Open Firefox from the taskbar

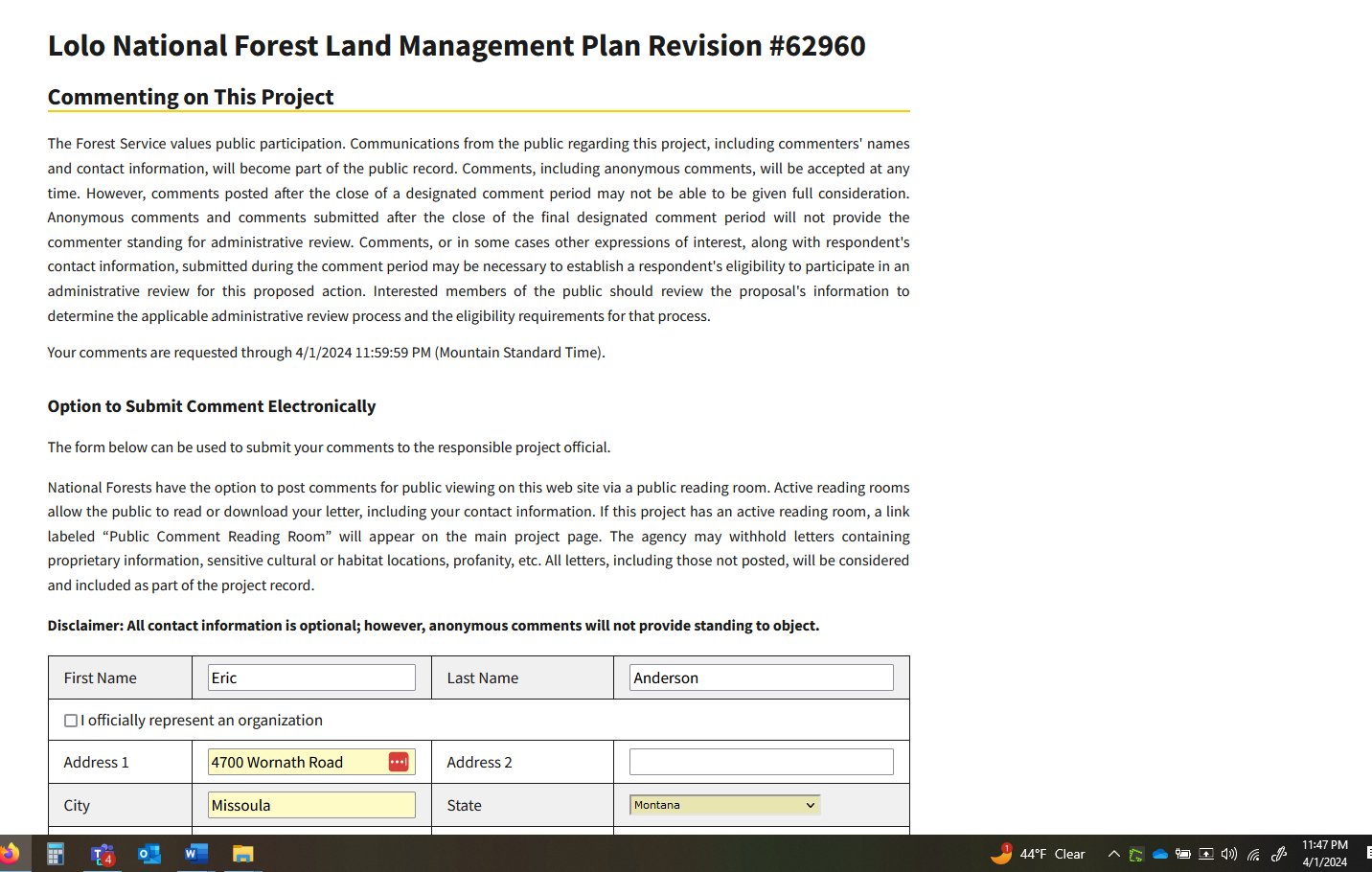click(9, 853)
